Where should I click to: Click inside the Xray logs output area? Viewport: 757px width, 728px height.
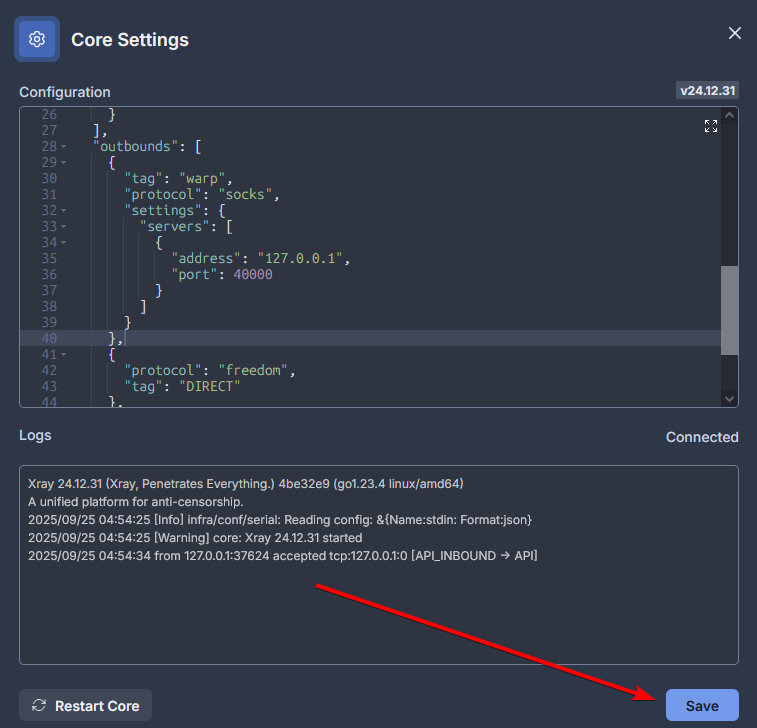(378, 610)
